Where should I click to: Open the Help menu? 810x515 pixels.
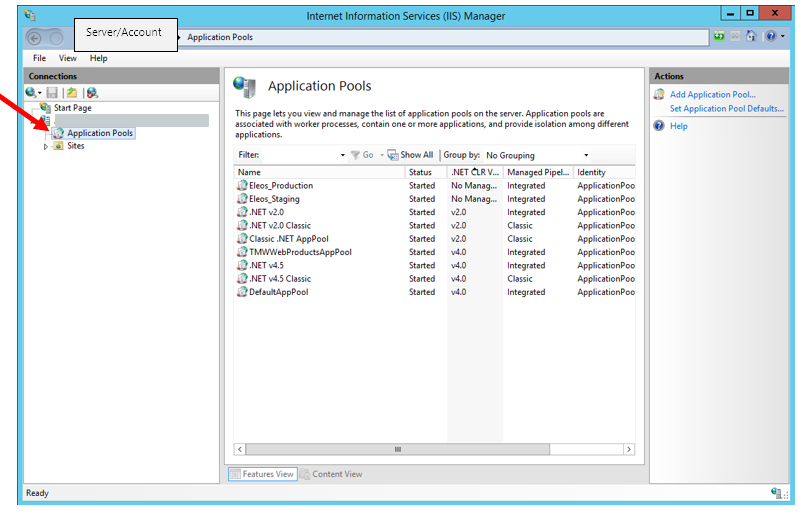[98, 58]
